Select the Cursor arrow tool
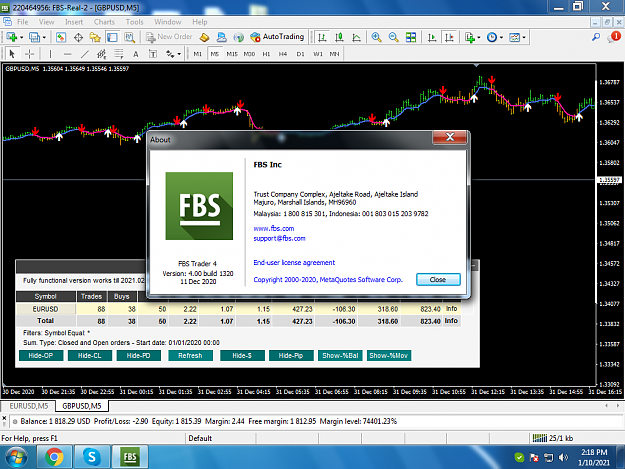625x469 pixels. click(12, 54)
